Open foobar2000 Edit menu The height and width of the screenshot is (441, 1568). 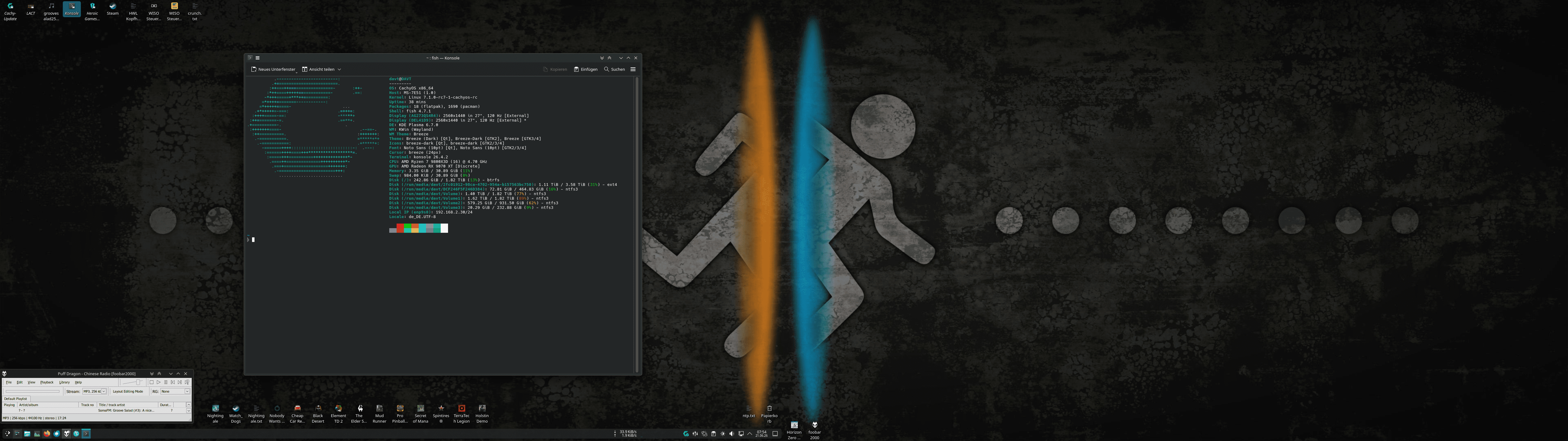[20, 383]
